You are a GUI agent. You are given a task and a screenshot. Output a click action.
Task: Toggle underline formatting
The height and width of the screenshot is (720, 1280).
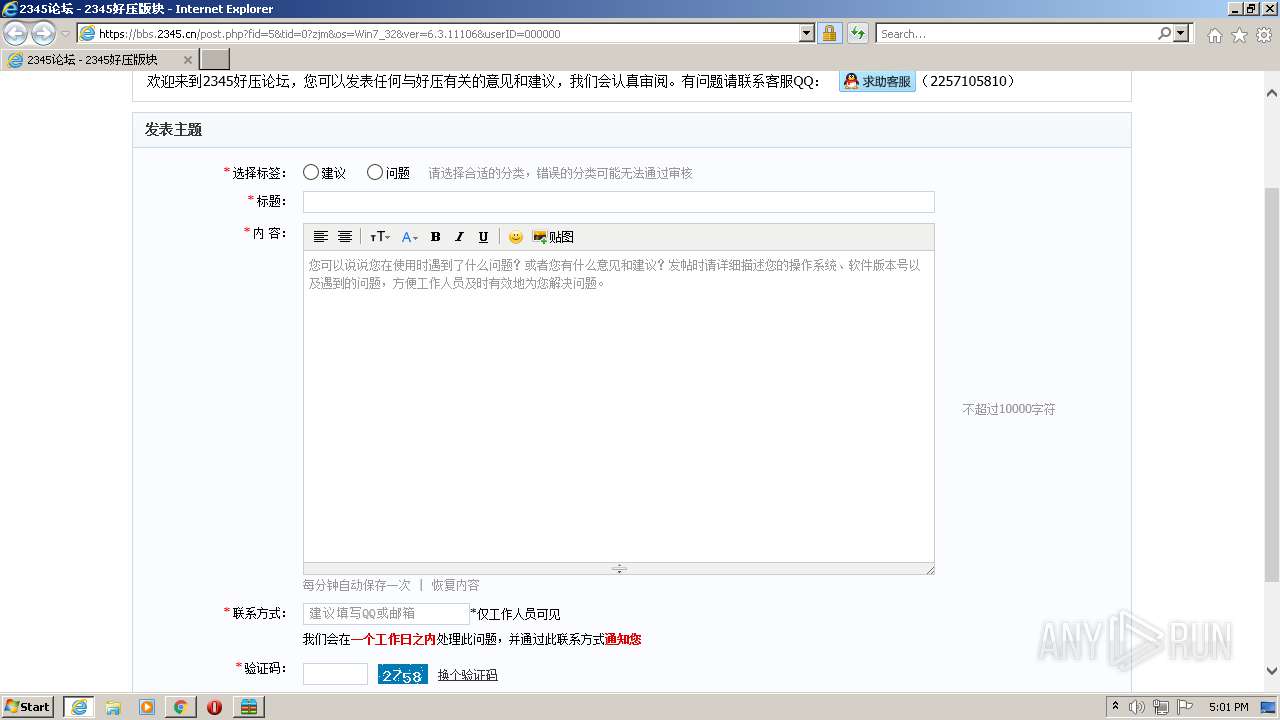[x=483, y=237]
